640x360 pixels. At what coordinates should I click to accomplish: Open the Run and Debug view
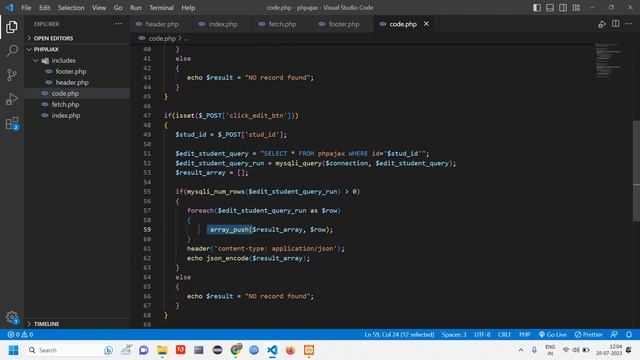point(12,99)
